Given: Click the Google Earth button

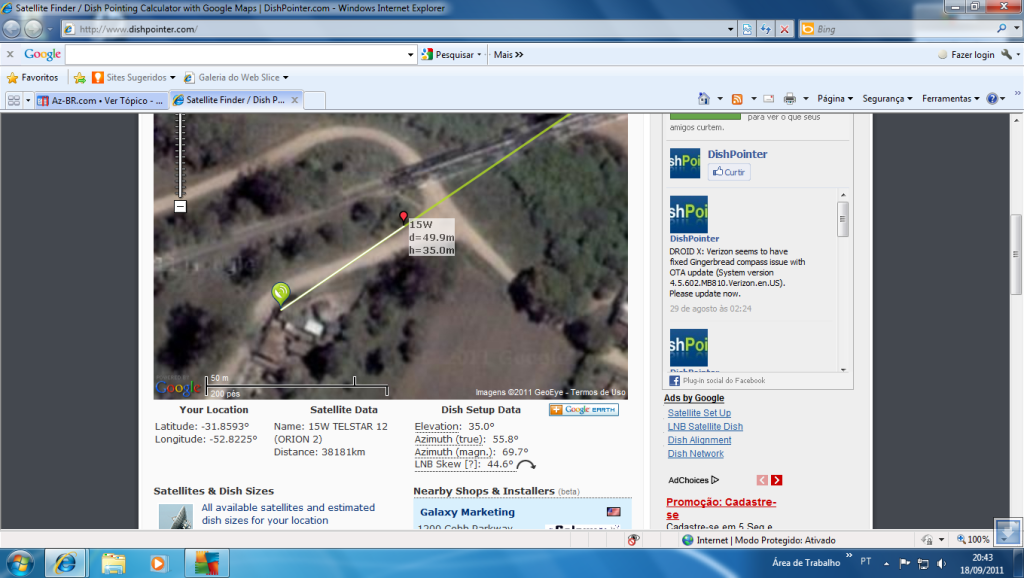Looking at the screenshot, I should click(583, 409).
